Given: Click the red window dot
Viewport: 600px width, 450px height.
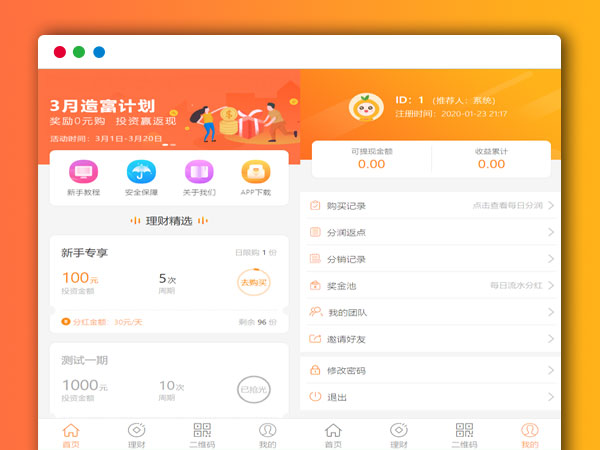Looking at the screenshot, I should pos(60,52).
